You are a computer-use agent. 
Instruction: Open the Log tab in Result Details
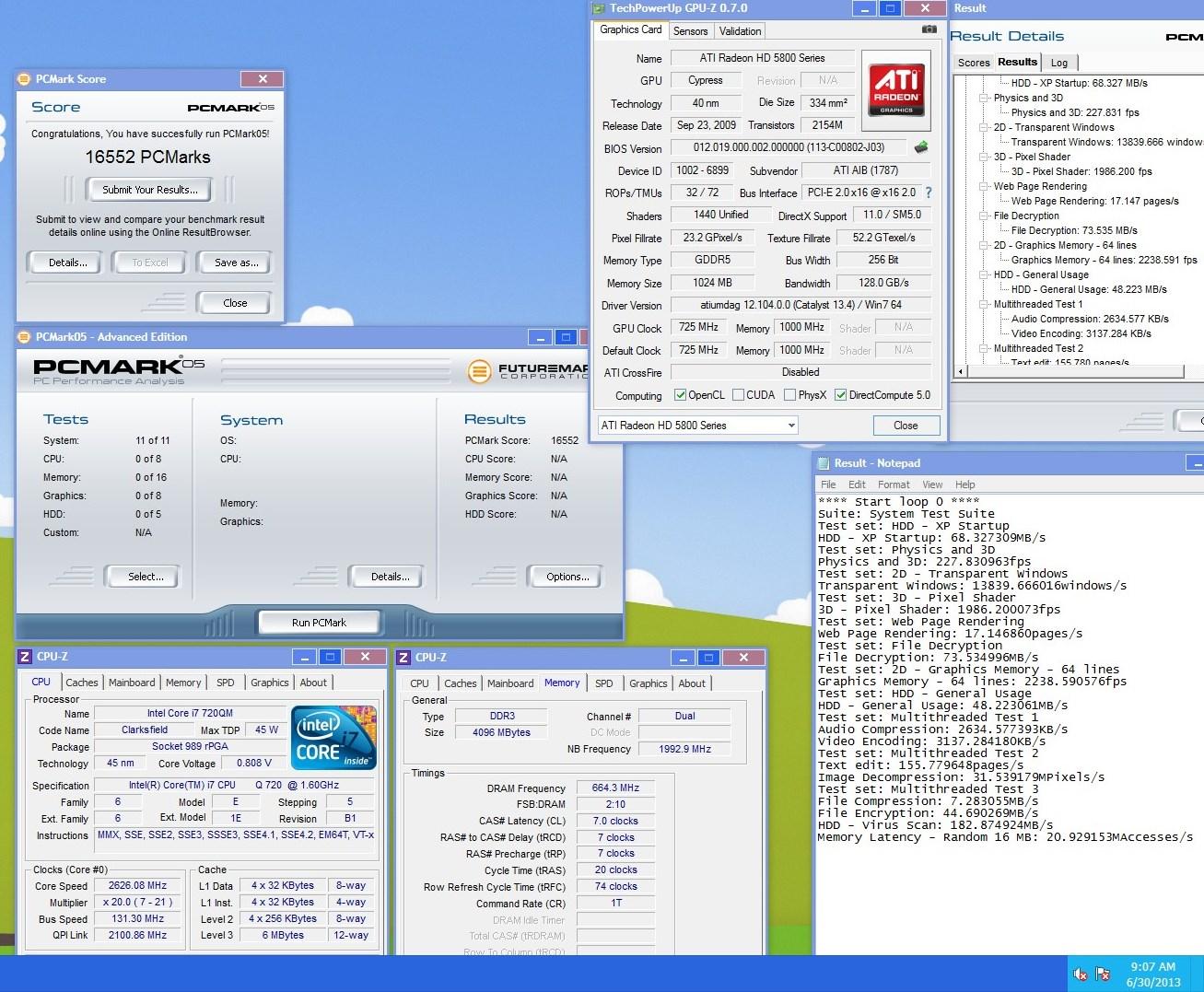[x=1059, y=63]
